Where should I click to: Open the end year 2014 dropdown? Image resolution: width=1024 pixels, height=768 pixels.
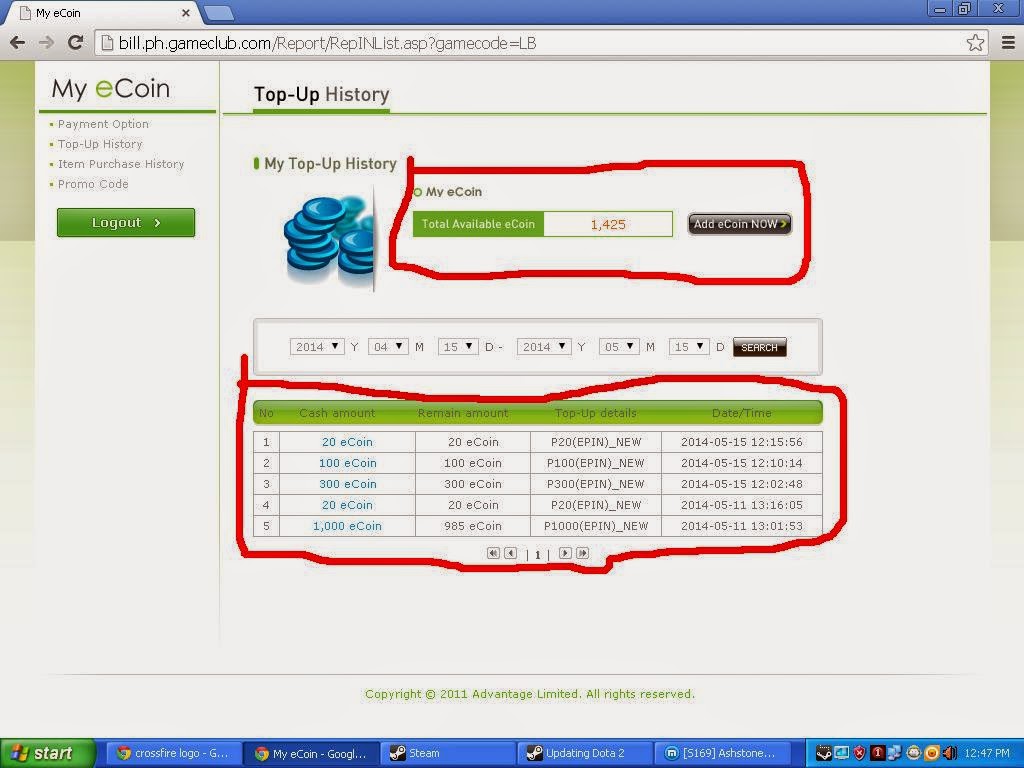point(544,347)
